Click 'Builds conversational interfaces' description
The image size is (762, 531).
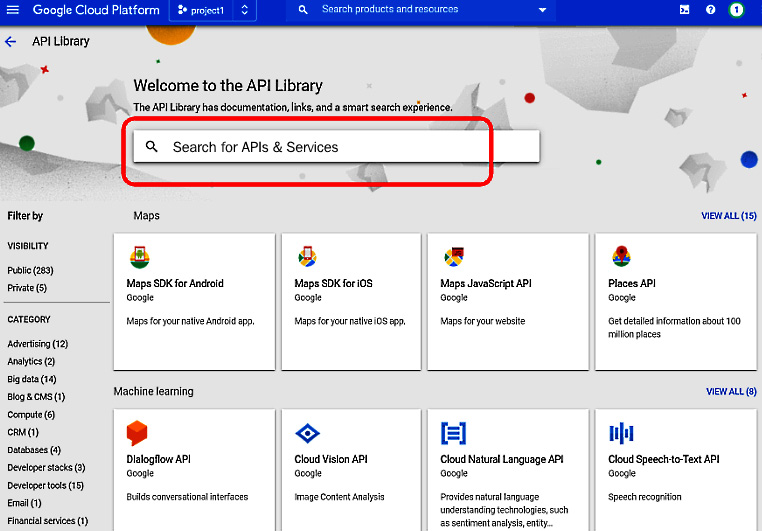coord(187,497)
